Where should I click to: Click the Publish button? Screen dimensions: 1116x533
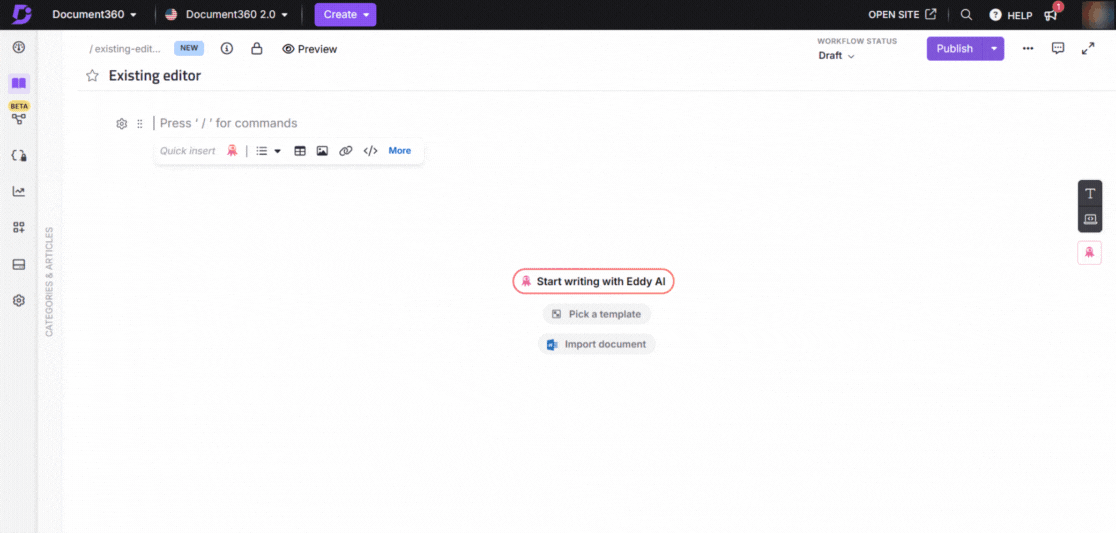point(954,48)
